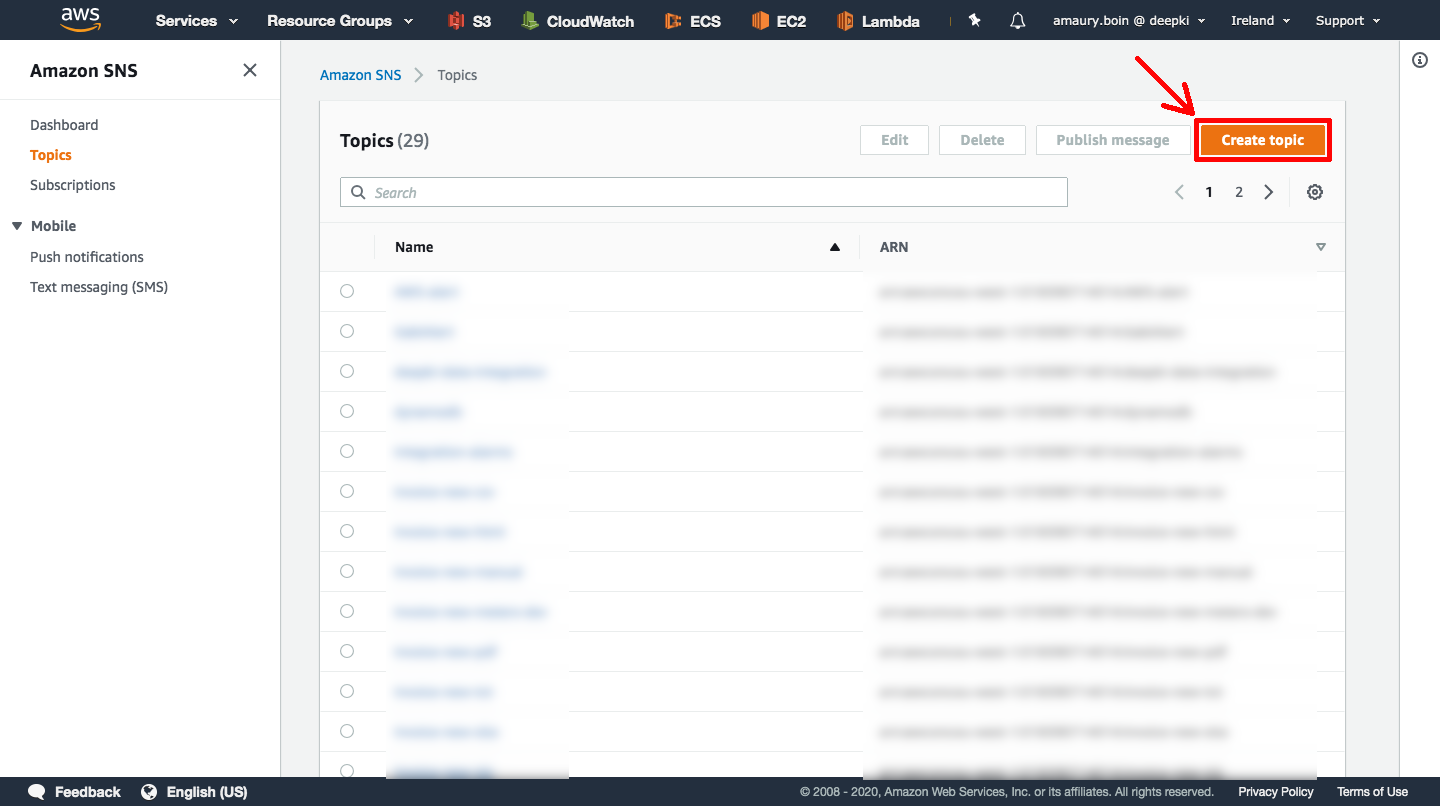Open the S3 shortcut
The height and width of the screenshot is (806, 1440).
point(470,20)
